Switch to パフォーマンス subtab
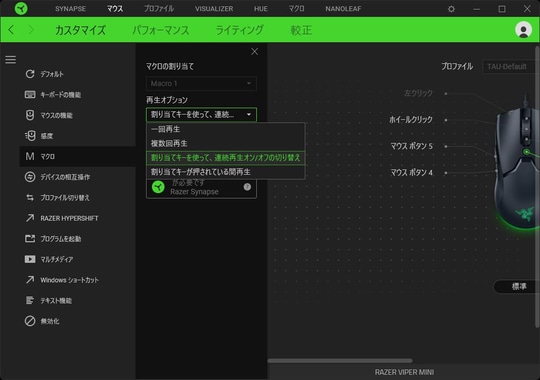This screenshot has height=380, width=540. pyautogui.click(x=161, y=30)
